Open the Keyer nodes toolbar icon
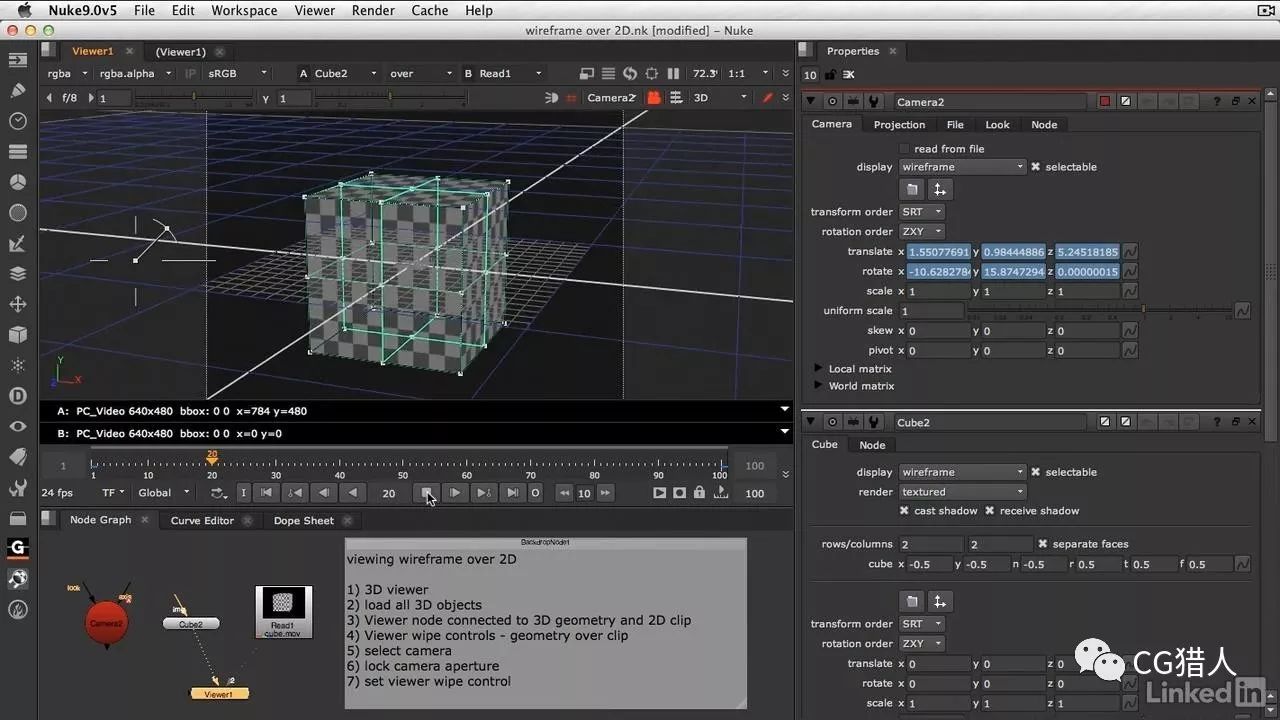 pos(17,243)
